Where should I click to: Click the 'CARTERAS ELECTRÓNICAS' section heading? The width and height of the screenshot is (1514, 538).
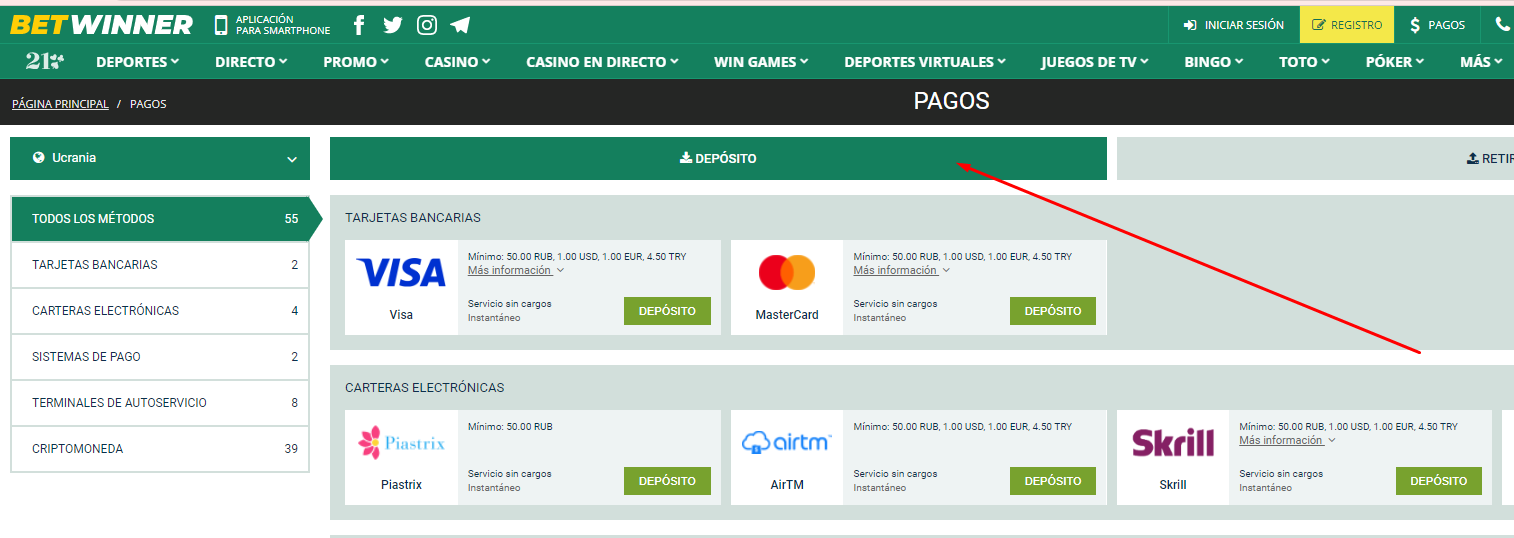point(425,387)
